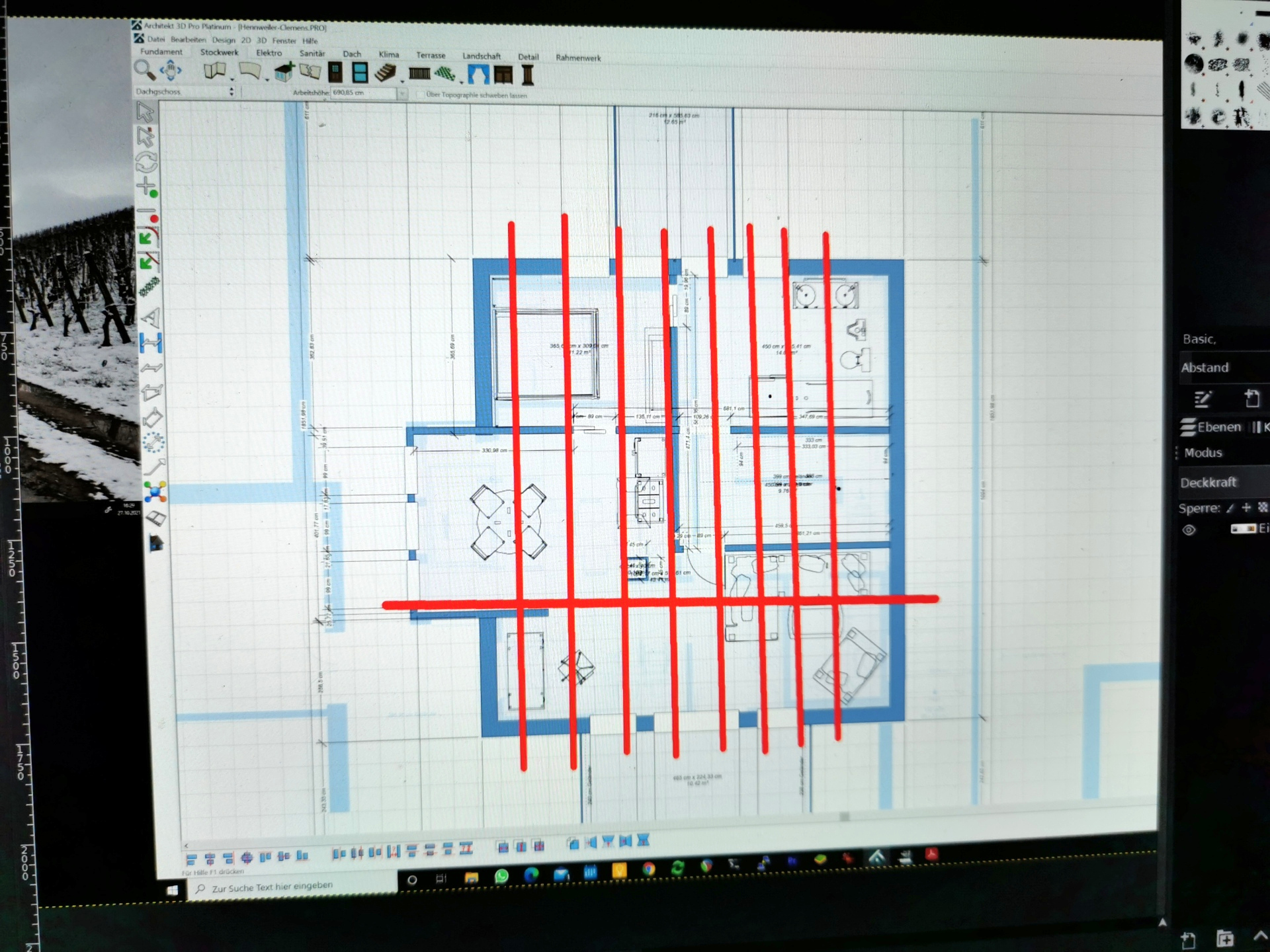The height and width of the screenshot is (952, 1270).
Task: Click the eraser tool in left toolbar
Action: click(x=155, y=518)
